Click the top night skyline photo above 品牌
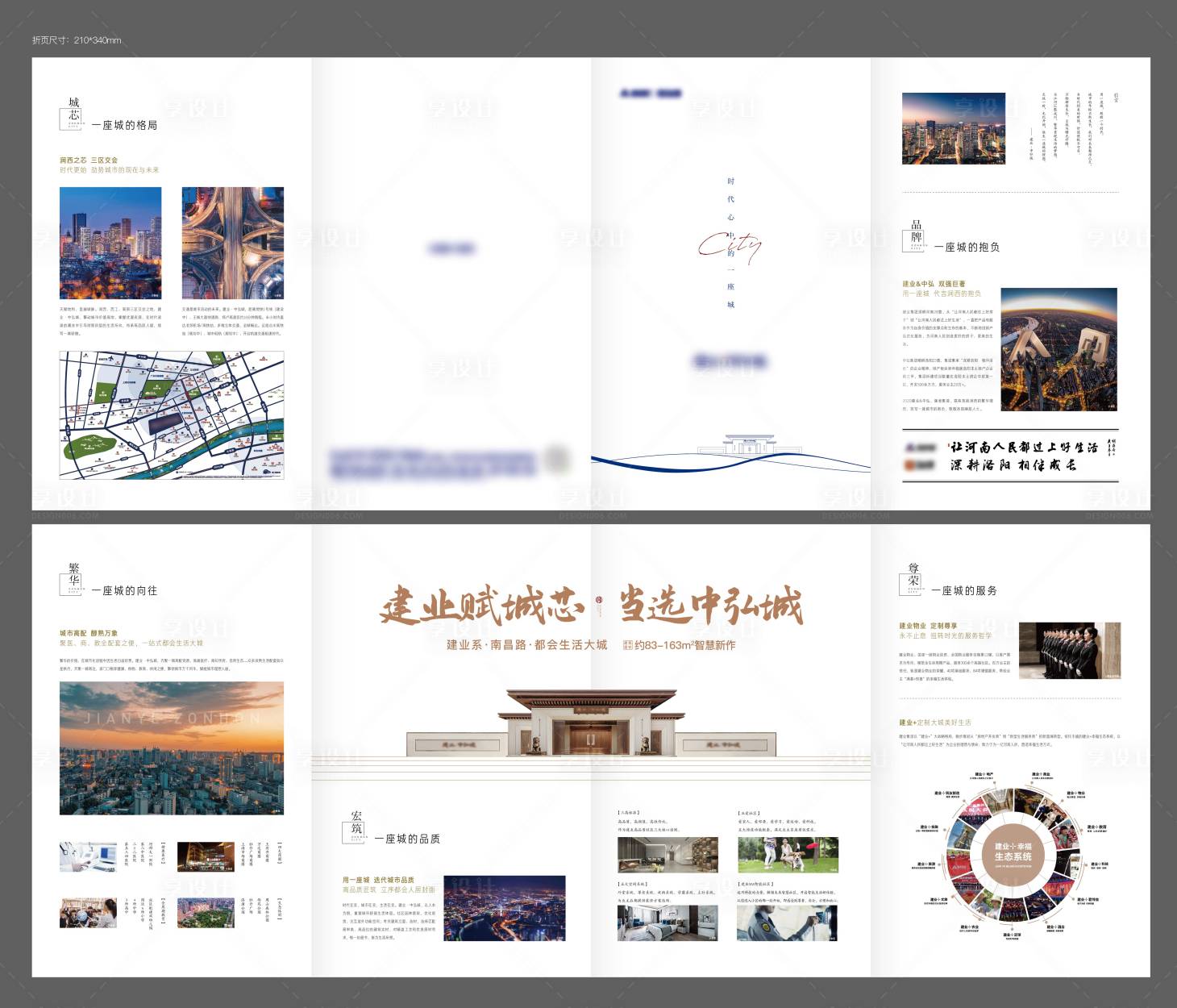1177x1008 pixels. (x=954, y=128)
